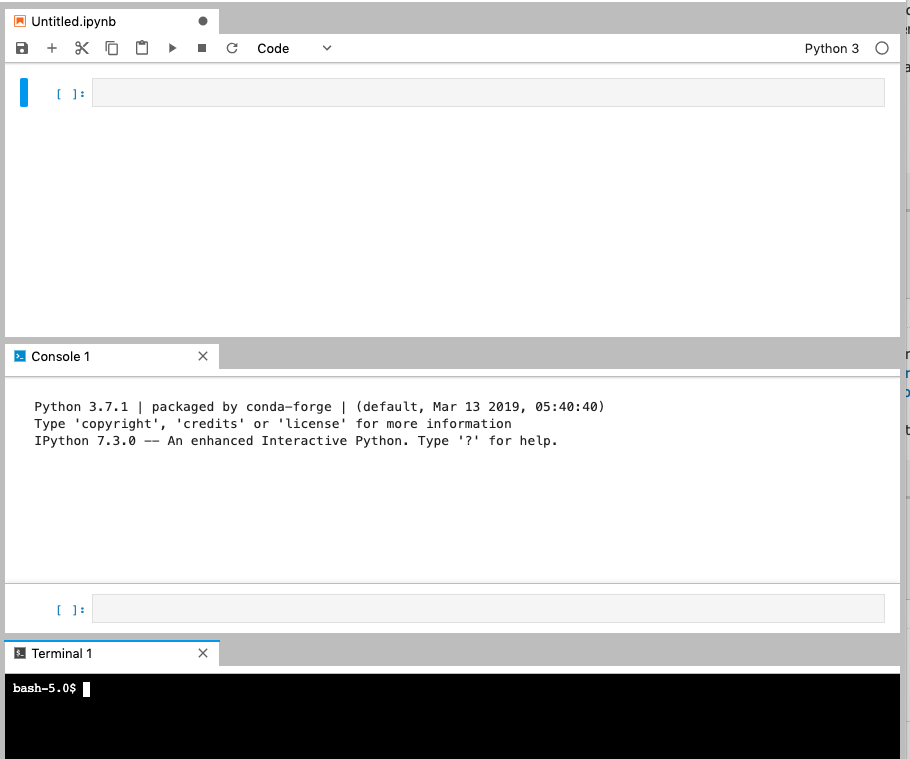Screen dimensions: 910x759
Task: Insert a new cell with plus icon
Action: [x=52, y=48]
